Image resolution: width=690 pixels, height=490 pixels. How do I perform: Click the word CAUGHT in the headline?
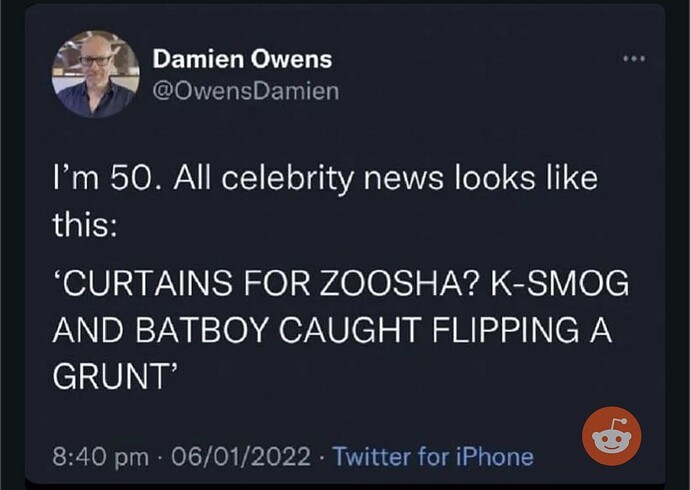[x=349, y=330]
